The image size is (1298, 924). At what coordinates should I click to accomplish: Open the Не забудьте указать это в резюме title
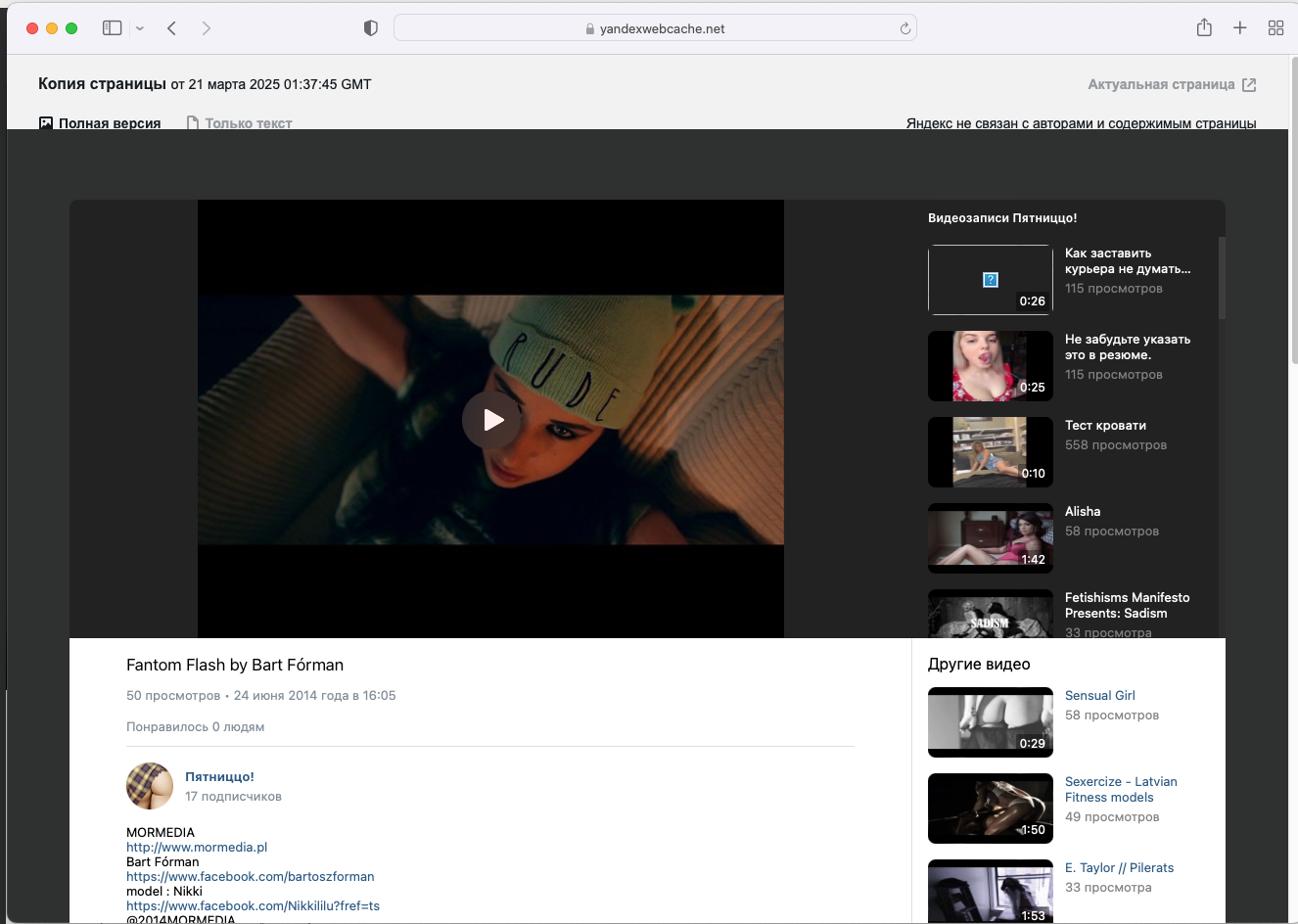(1128, 346)
